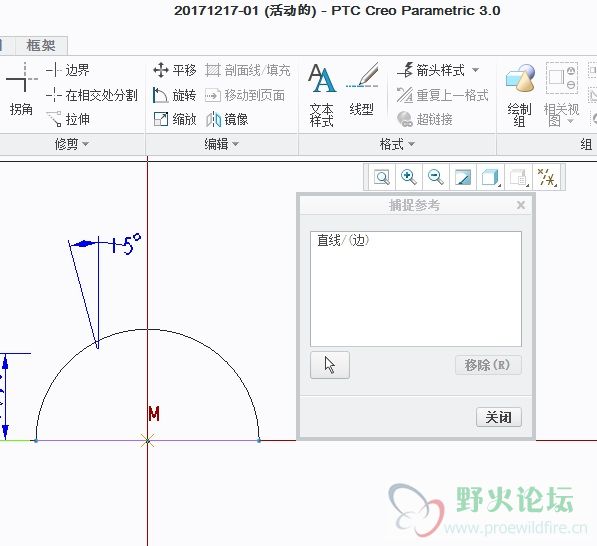
Task: Click the 超链接 hyperlink tool
Action: [425, 120]
